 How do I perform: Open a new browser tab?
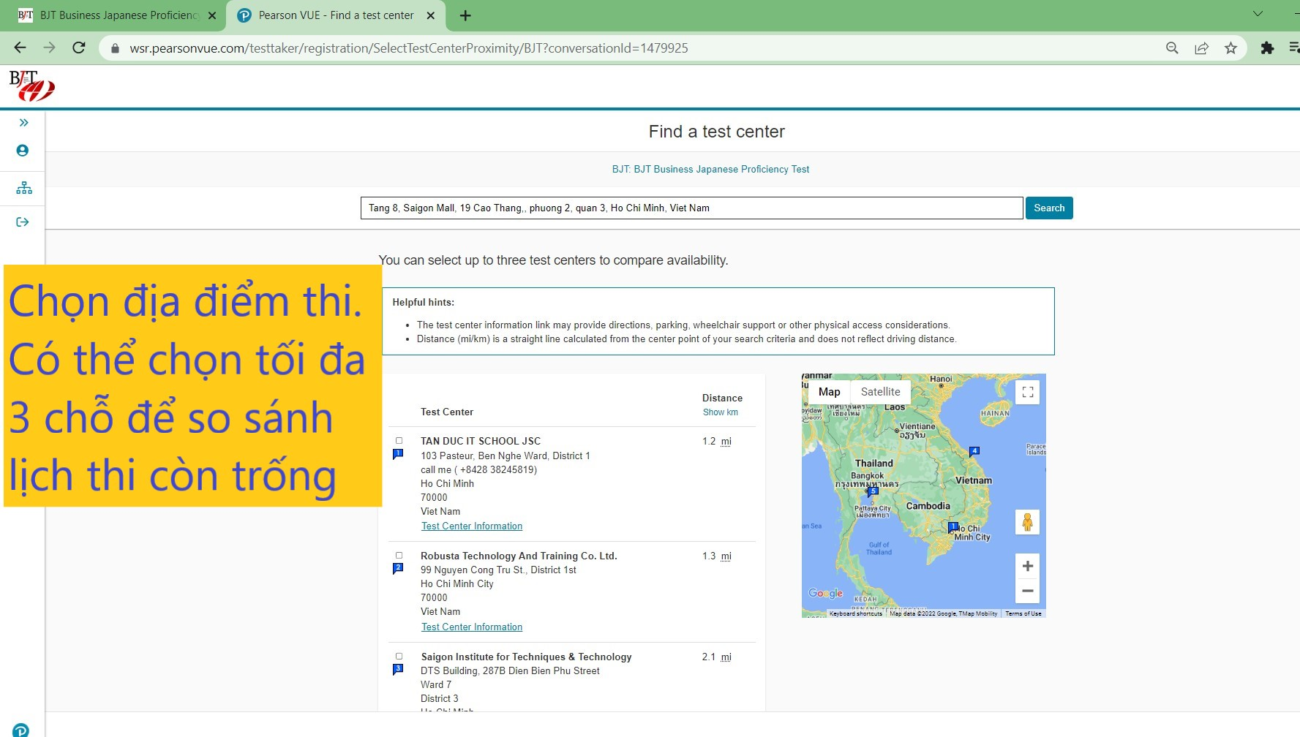[465, 15]
